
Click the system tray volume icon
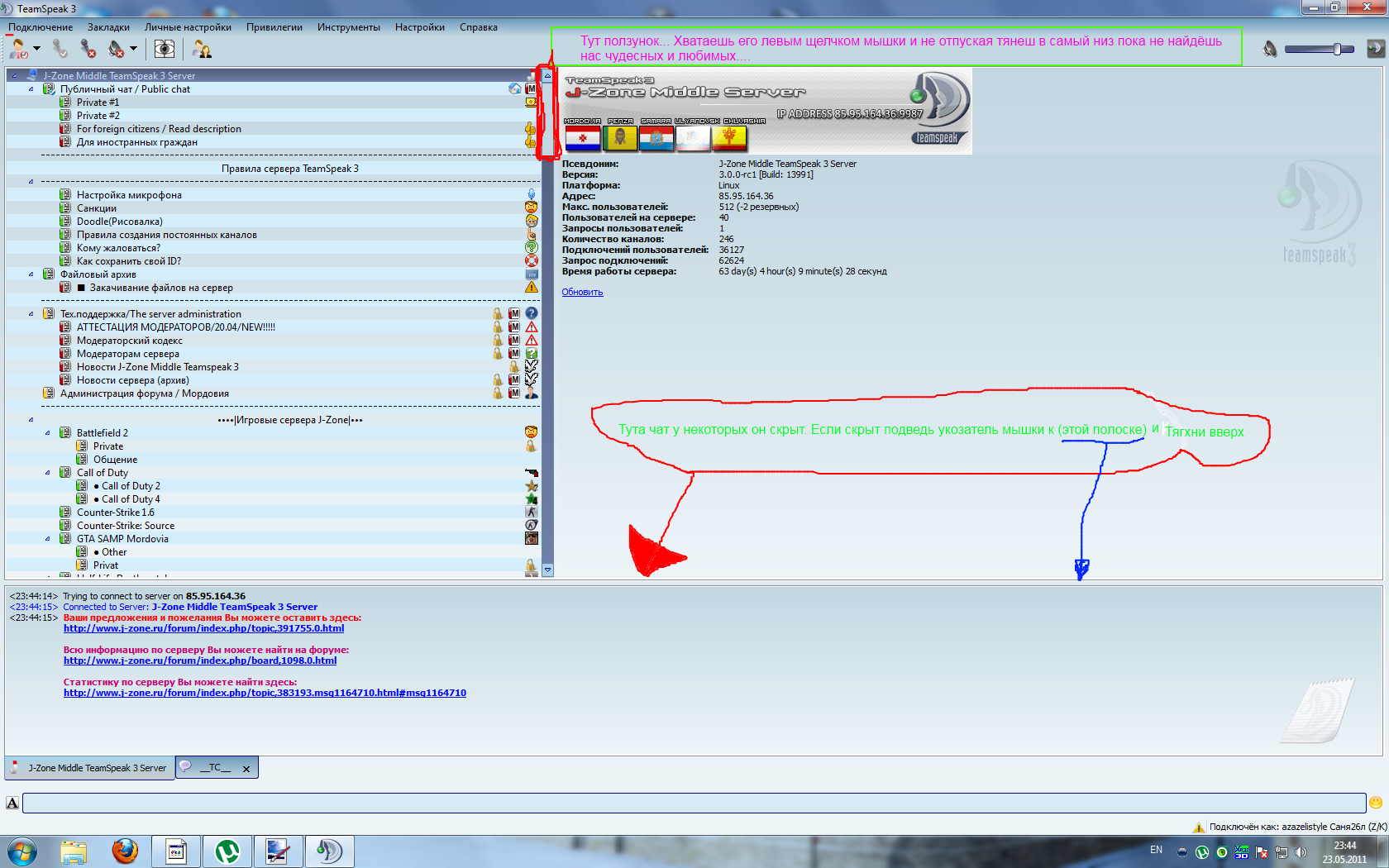coord(1301,851)
